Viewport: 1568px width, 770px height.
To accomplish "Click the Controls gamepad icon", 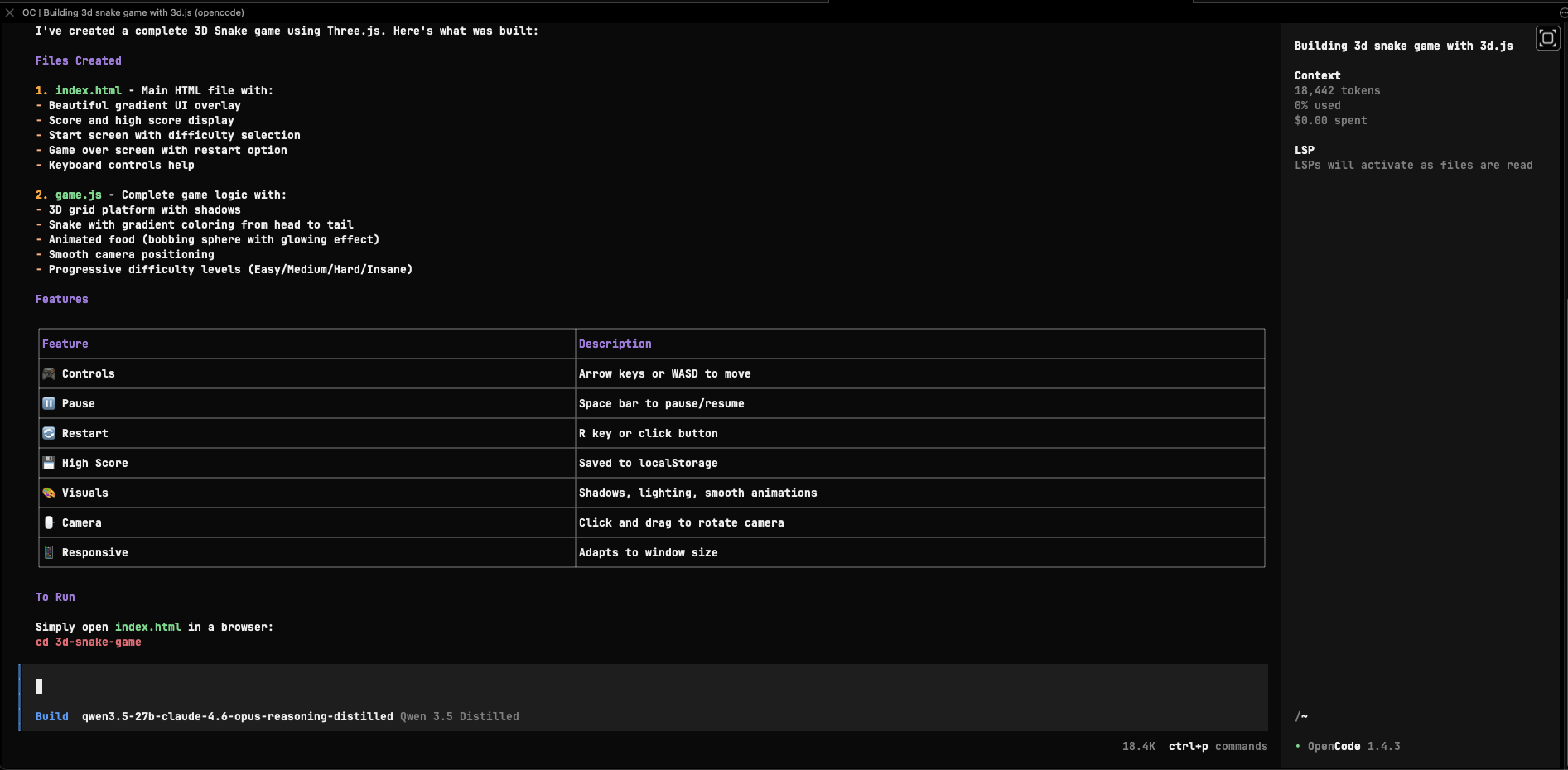I will coord(50,373).
